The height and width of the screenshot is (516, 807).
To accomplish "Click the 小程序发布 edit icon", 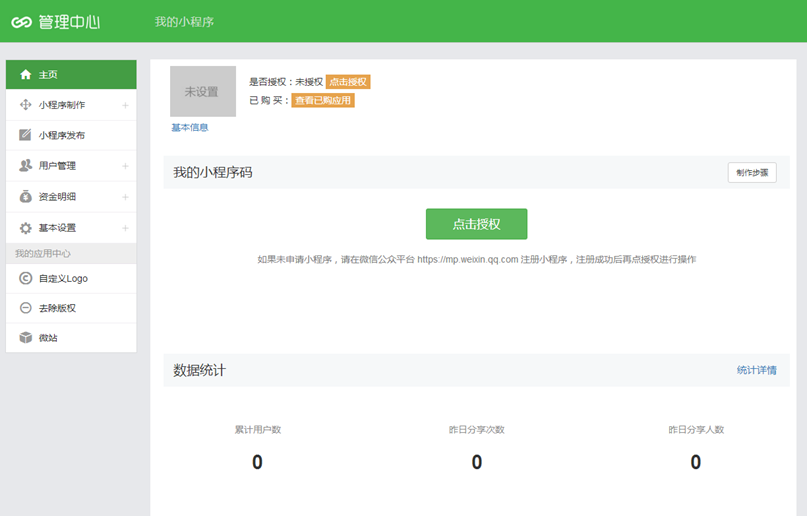I will point(25,136).
